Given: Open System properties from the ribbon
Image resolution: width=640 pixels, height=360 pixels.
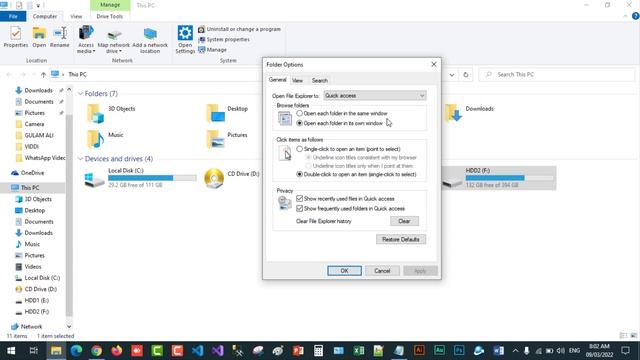Looking at the screenshot, I should coord(224,40).
